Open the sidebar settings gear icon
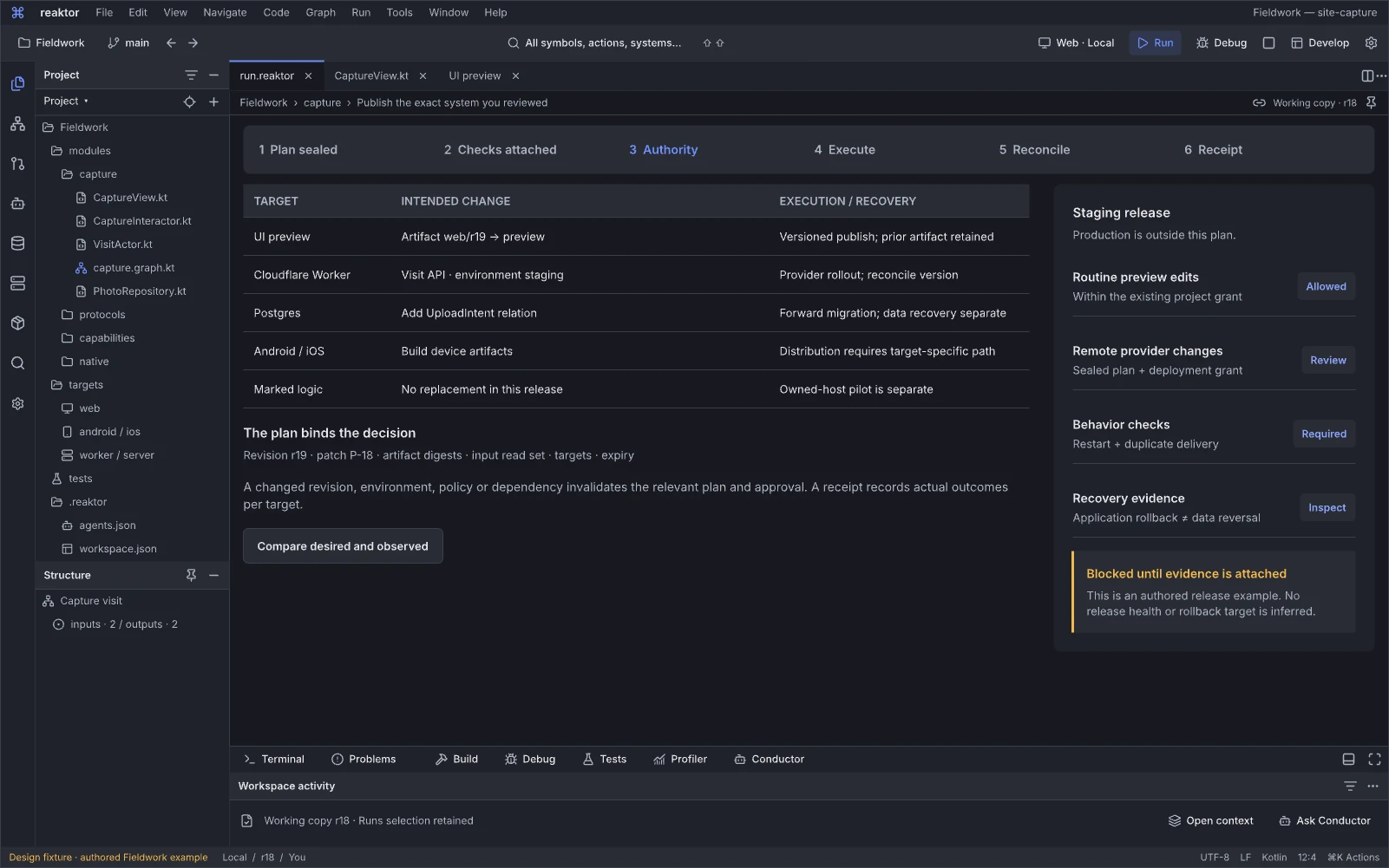The height and width of the screenshot is (868, 1389). point(17,404)
